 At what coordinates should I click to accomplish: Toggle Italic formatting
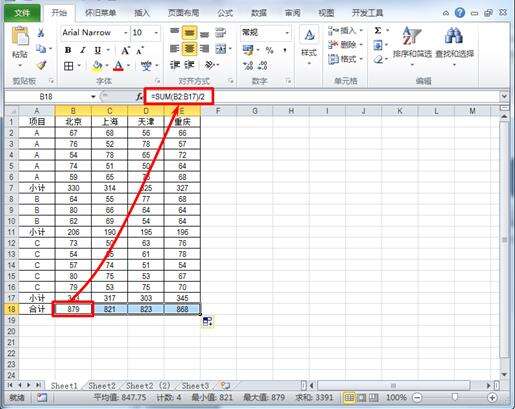pos(83,50)
